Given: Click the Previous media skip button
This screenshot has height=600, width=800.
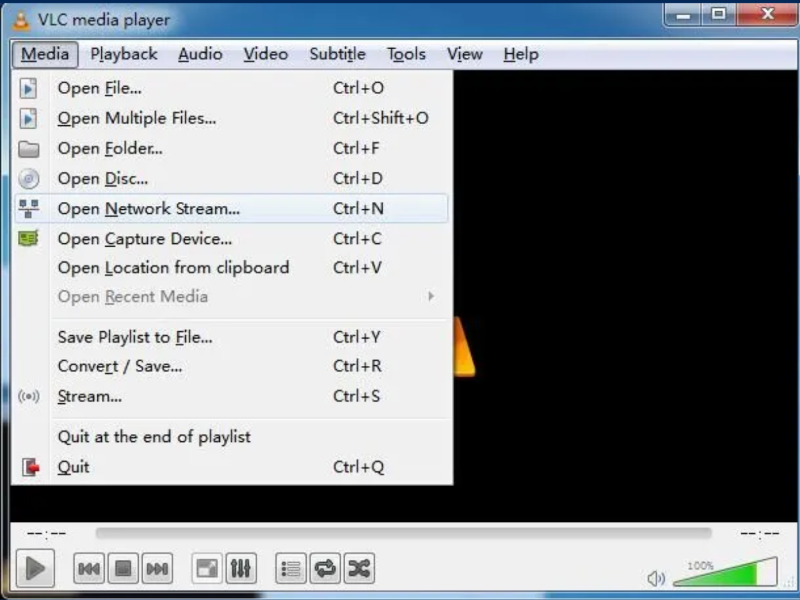Looking at the screenshot, I should coord(89,568).
